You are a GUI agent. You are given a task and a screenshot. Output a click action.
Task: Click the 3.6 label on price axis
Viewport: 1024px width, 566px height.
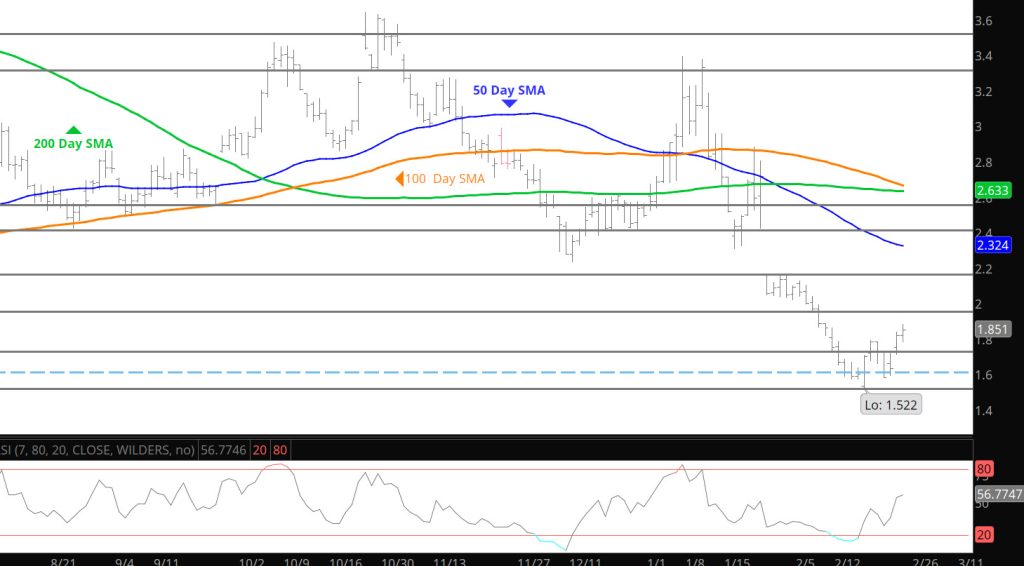coord(983,21)
